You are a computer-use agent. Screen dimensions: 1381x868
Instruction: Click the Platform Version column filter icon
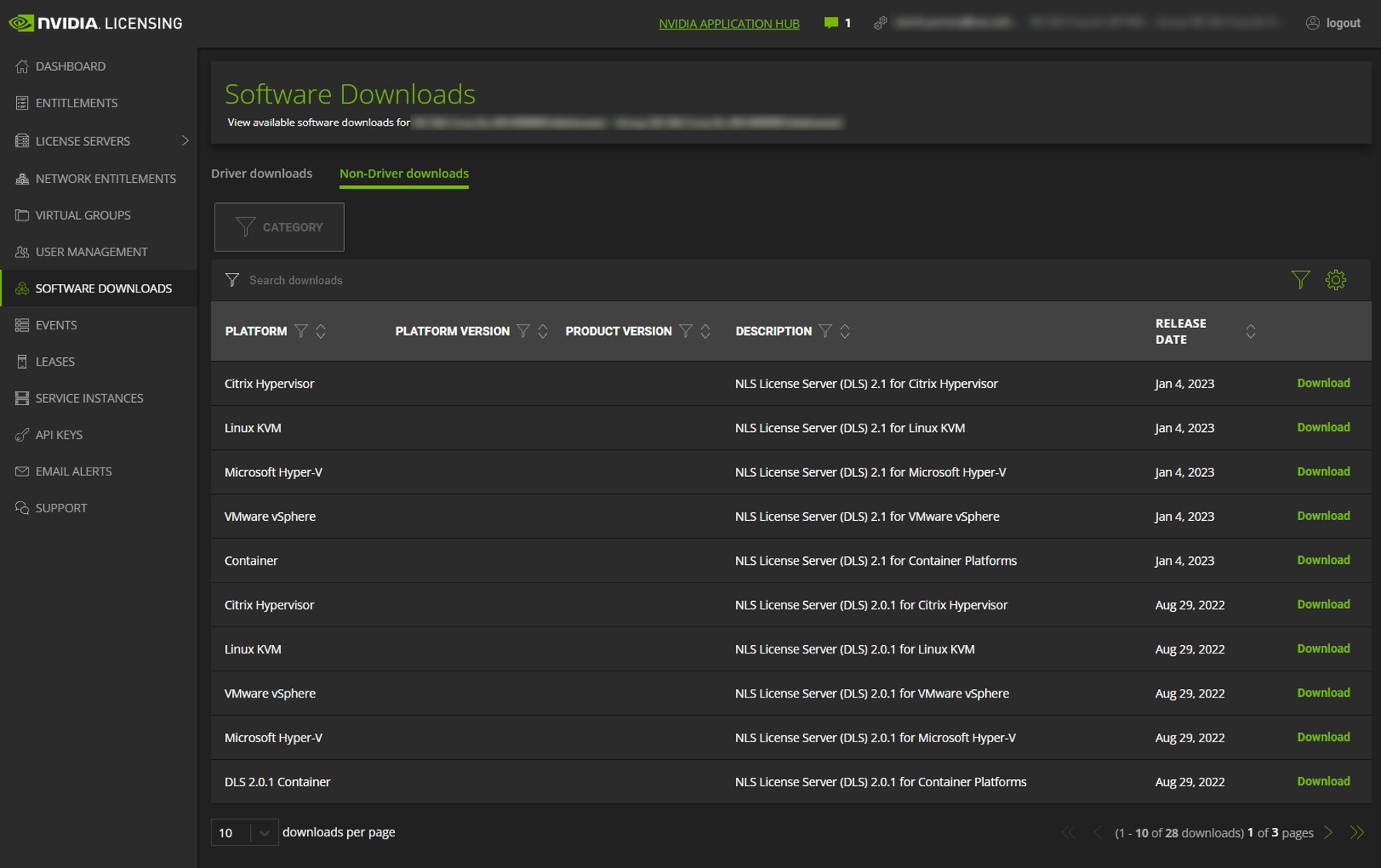(523, 331)
